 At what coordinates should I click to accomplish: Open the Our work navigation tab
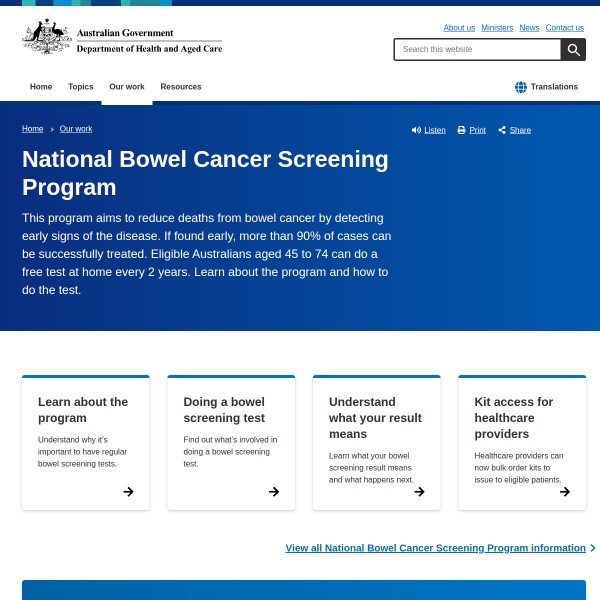pyautogui.click(x=127, y=87)
